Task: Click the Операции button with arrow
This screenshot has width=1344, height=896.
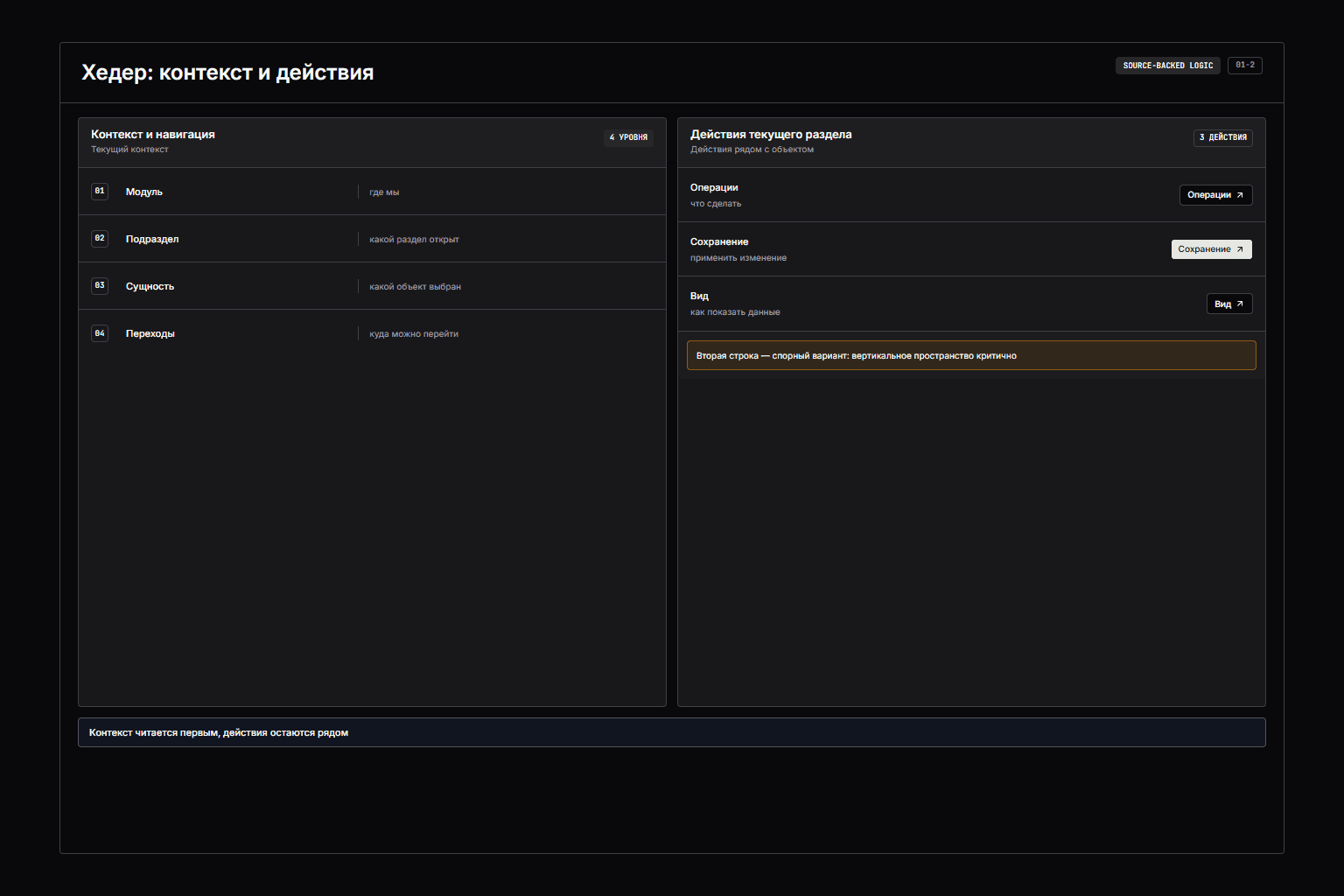Action: (1215, 195)
